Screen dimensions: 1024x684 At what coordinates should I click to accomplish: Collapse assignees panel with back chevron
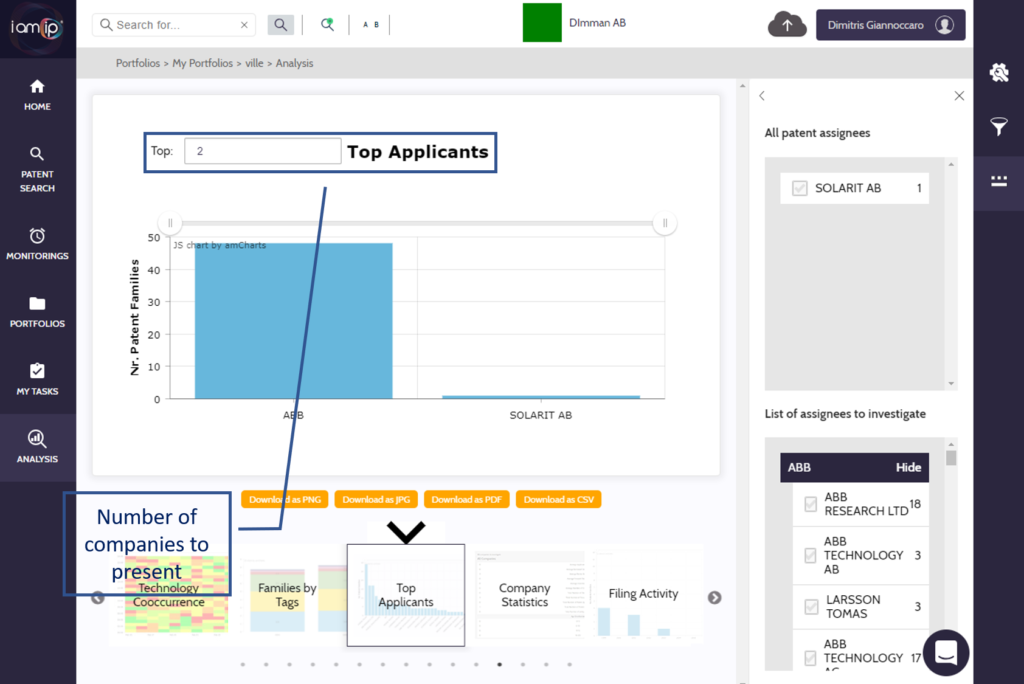click(762, 96)
